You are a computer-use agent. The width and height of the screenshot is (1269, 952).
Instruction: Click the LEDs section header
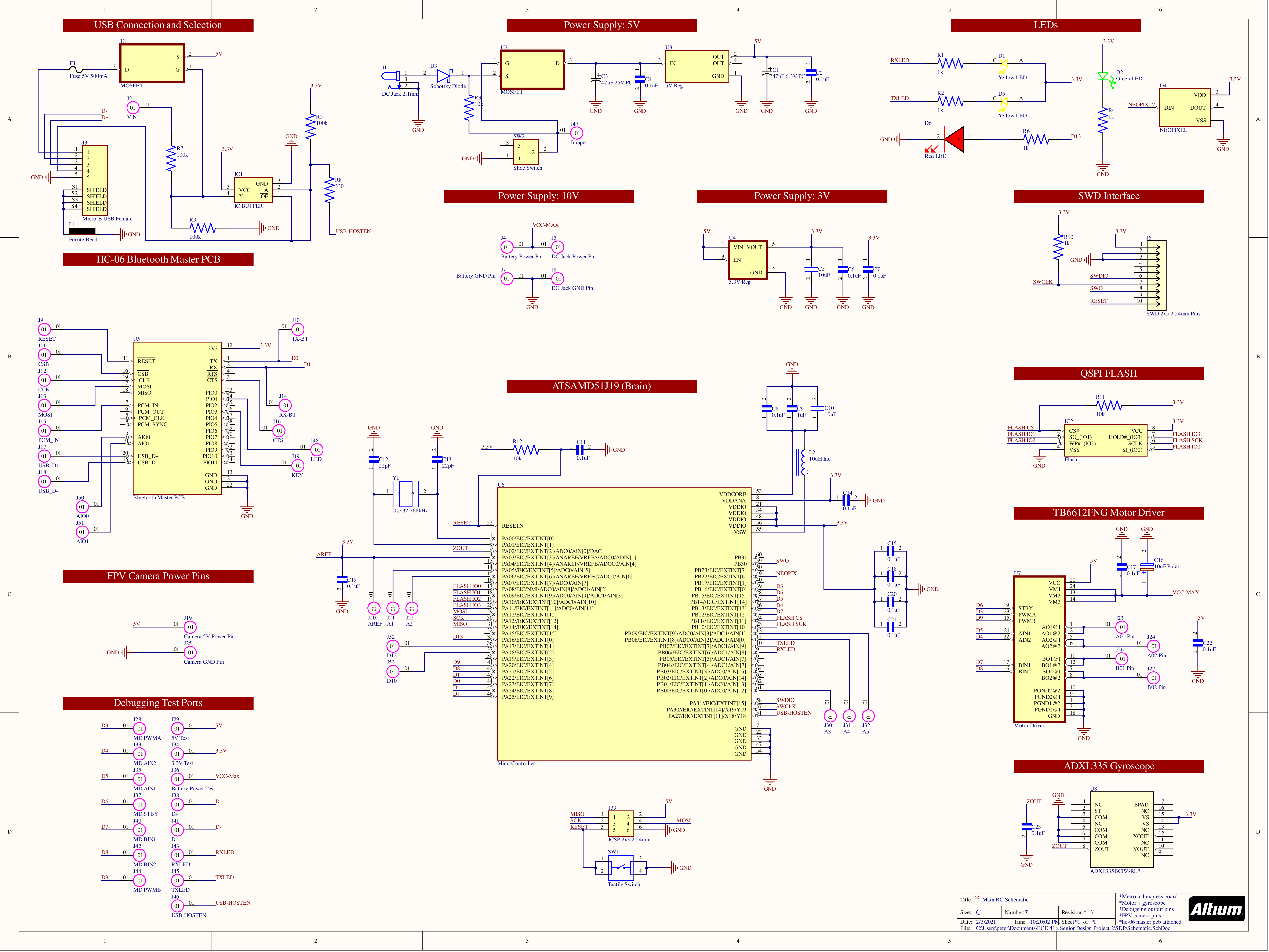(1046, 25)
